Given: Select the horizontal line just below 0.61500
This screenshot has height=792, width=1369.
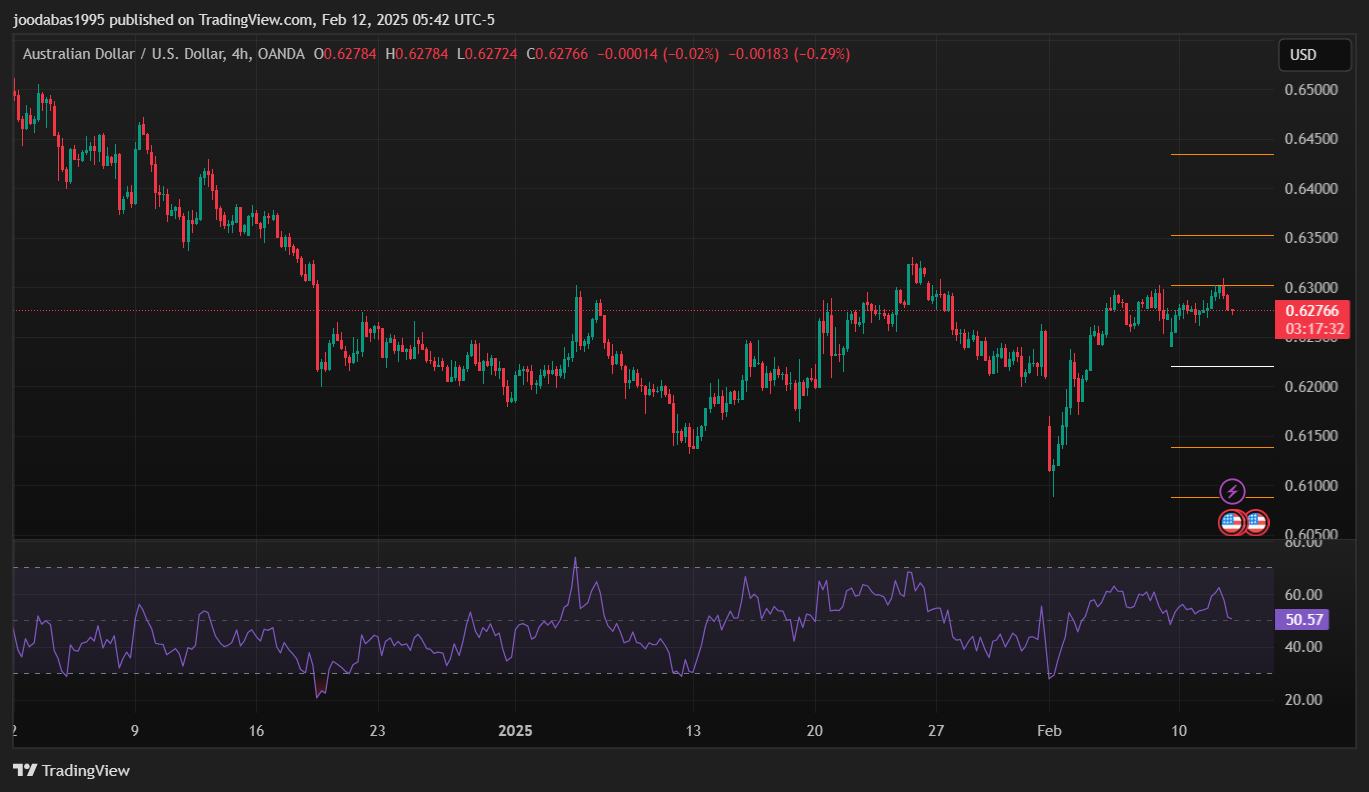Looking at the screenshot, I should (x=1222, y=448).
